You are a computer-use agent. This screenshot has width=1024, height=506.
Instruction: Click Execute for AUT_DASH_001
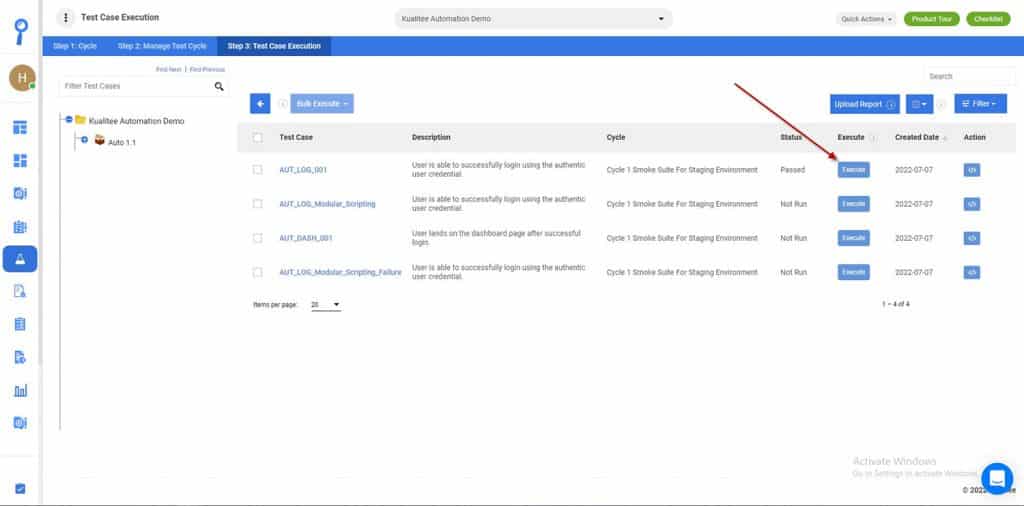pos(854,238)
